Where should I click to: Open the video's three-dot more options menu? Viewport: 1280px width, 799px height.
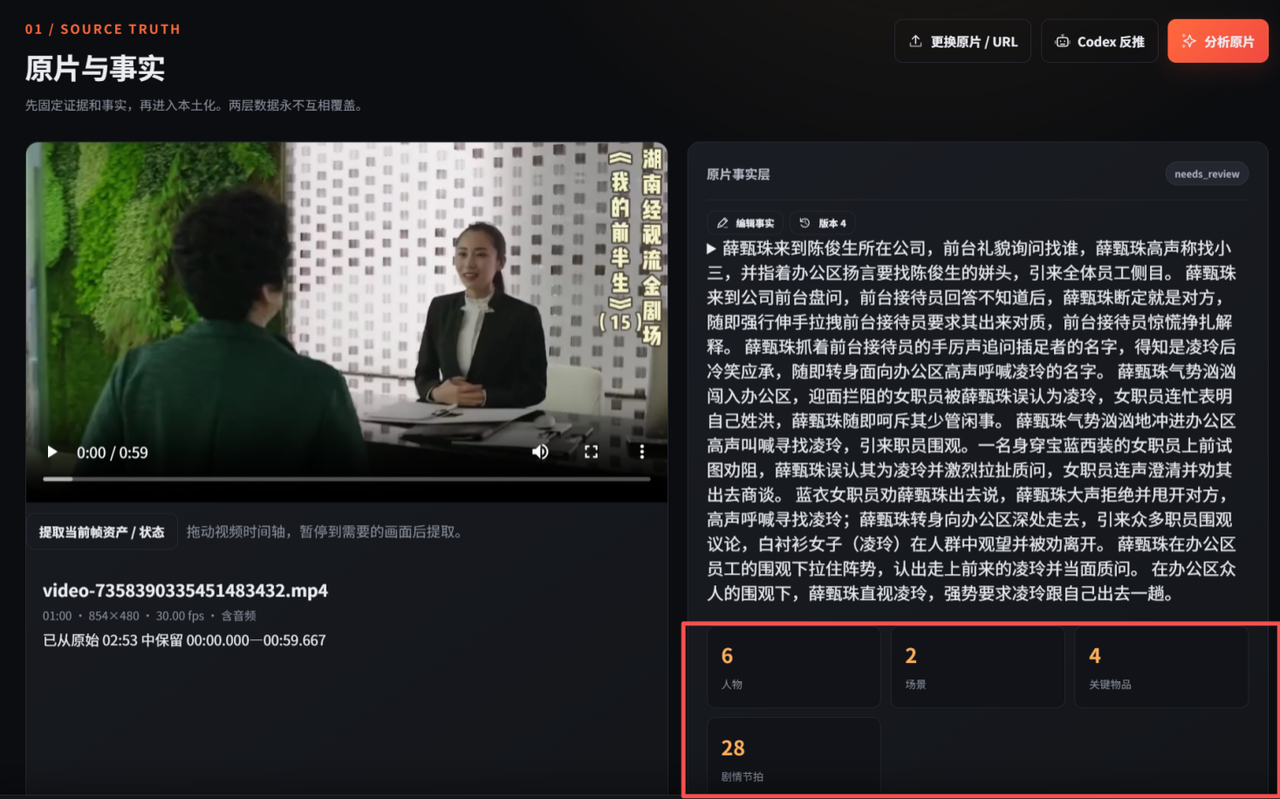642,452
